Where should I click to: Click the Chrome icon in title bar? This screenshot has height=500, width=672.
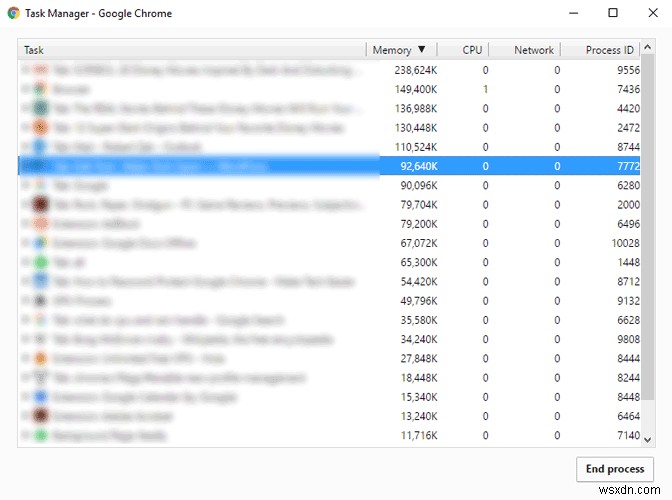(x=14, y=13)
